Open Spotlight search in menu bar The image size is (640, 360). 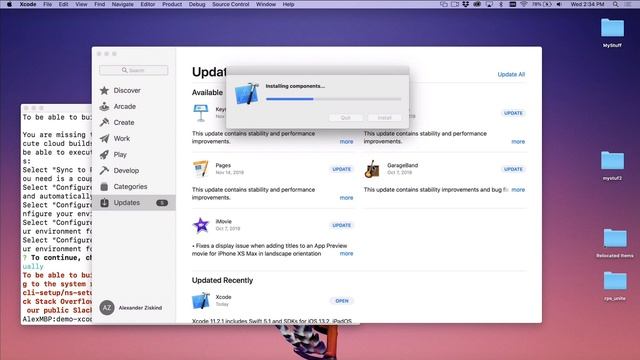(616, 4)
